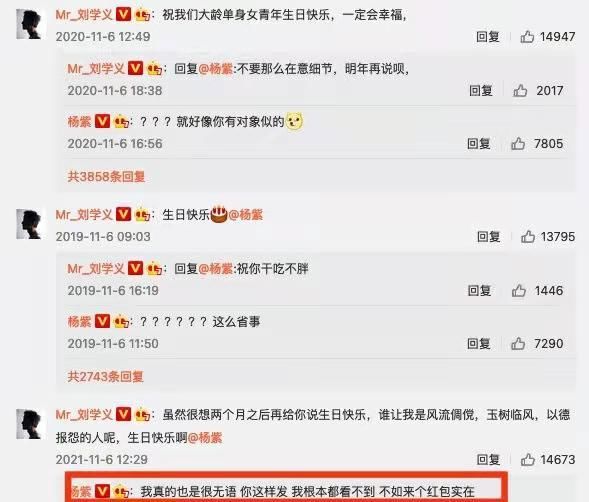The width and height of the screenshot is (589, 502).
Task: Click Mr_刘学义 avatar on the 2021 comment
Action: tap(29, 424)
